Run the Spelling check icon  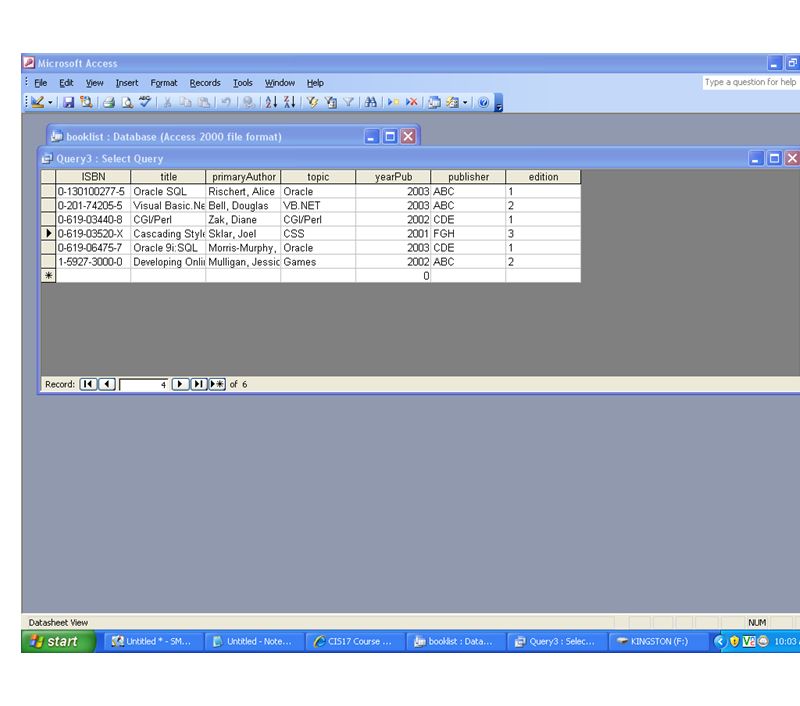[x=145, y=102]
